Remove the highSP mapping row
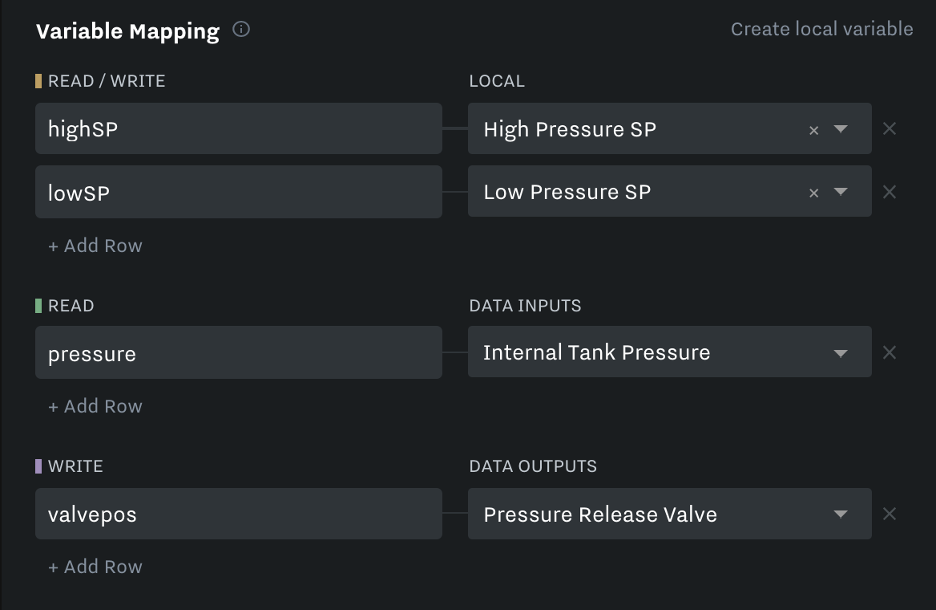 (x=889, y=129)
